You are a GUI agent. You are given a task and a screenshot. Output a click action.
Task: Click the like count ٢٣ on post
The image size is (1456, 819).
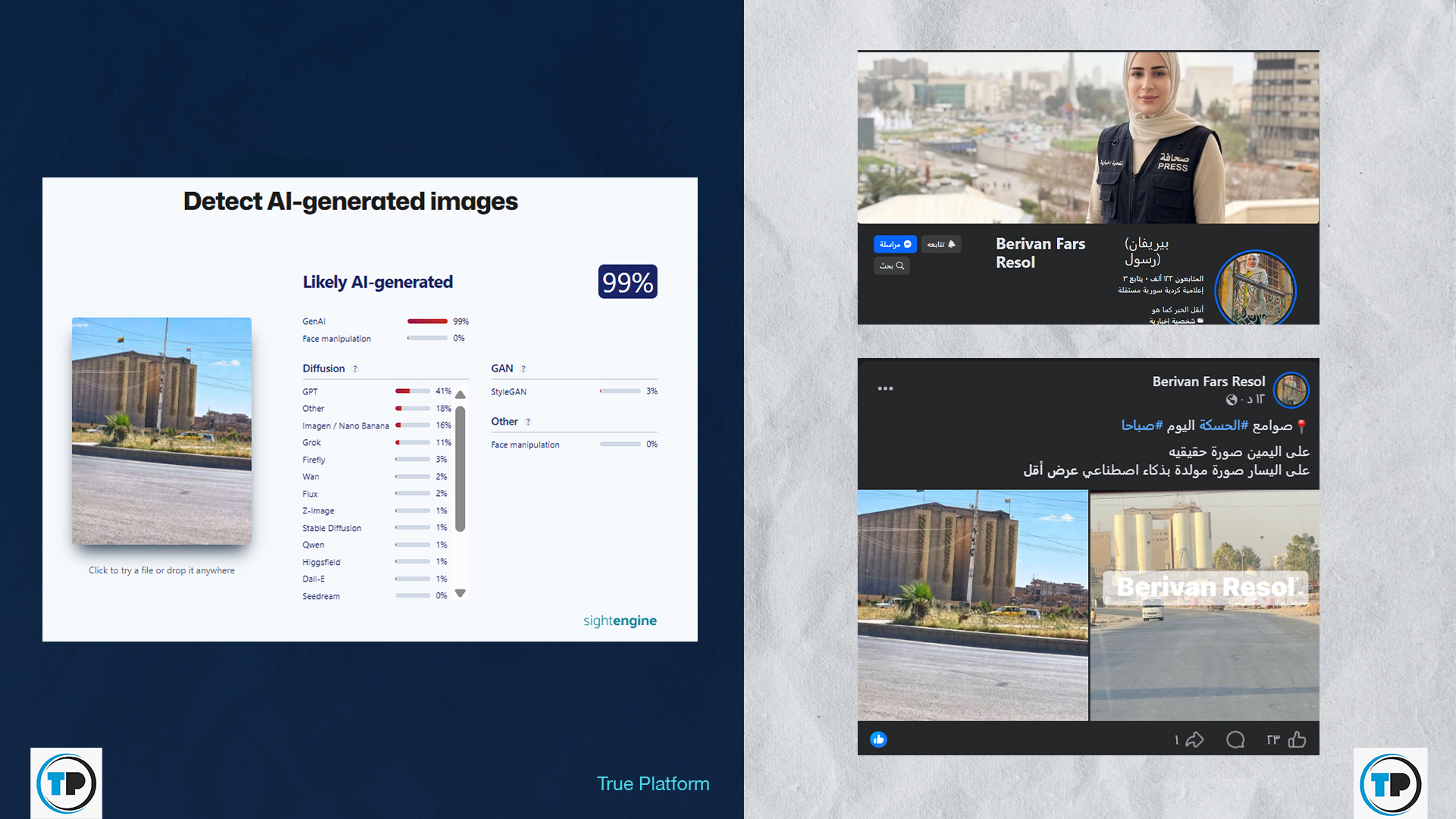coord(1273,739)
